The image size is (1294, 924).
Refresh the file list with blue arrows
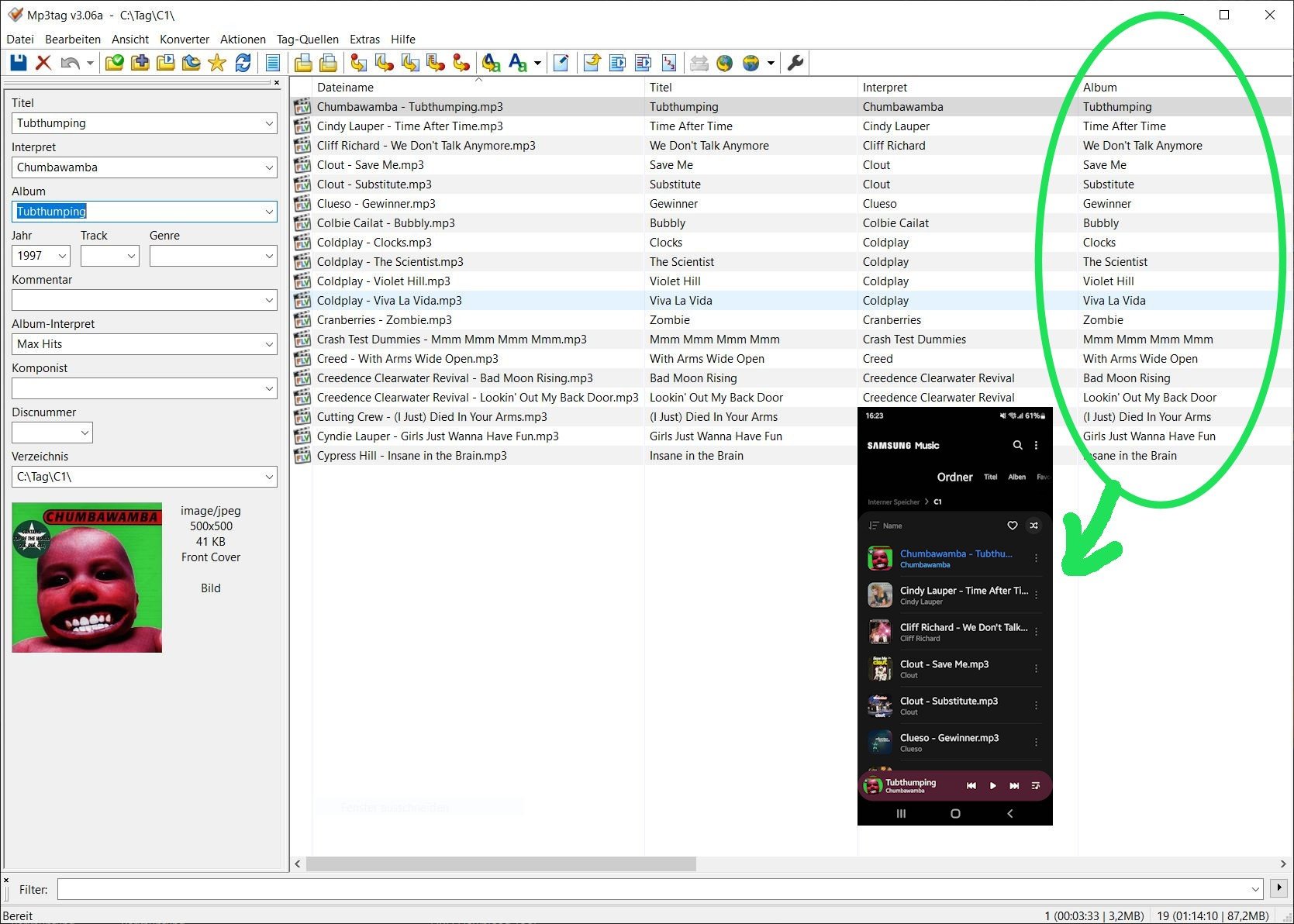click(243, 63)
